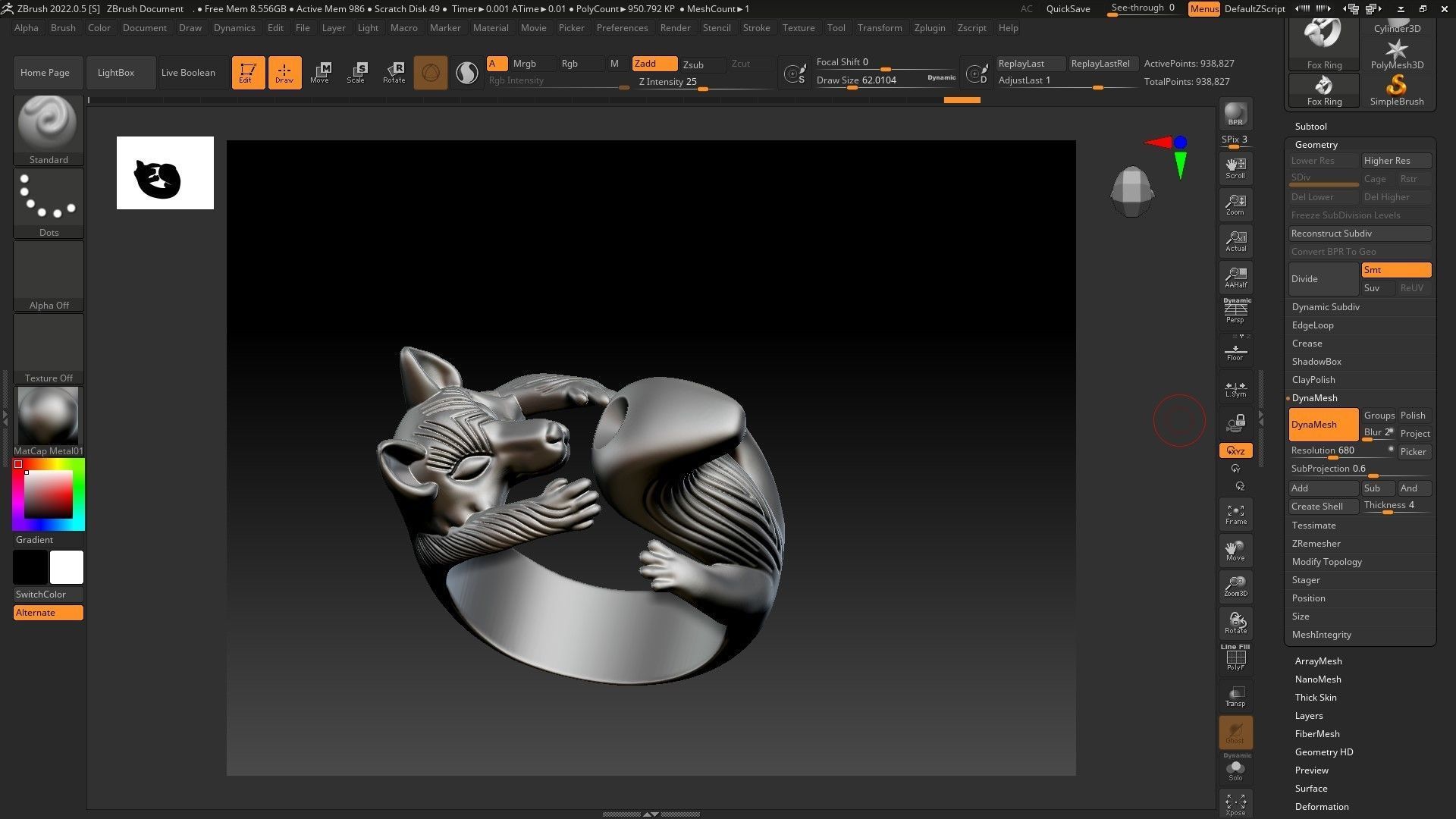Click the Rotate view icon in right shelf
This screenshot has width=1456, height=819.
[1235, 623]
